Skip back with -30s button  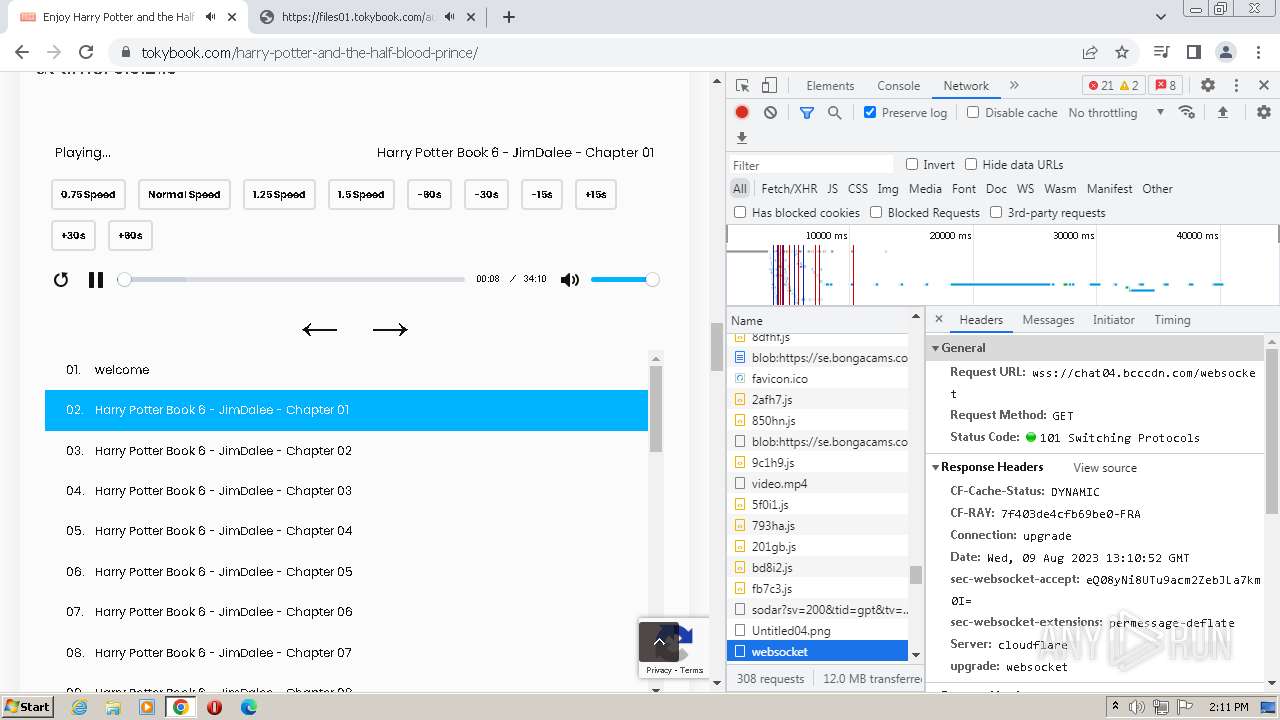click(487, 195)
